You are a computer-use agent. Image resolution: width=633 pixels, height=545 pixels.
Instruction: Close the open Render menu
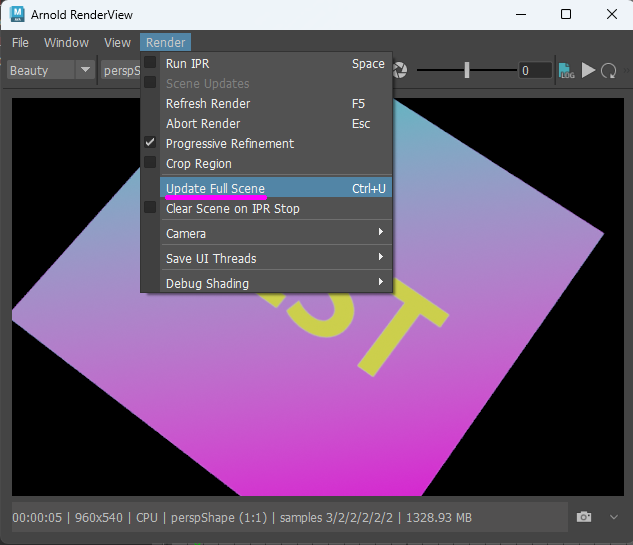pyautogui.click(x=166, y=42)
